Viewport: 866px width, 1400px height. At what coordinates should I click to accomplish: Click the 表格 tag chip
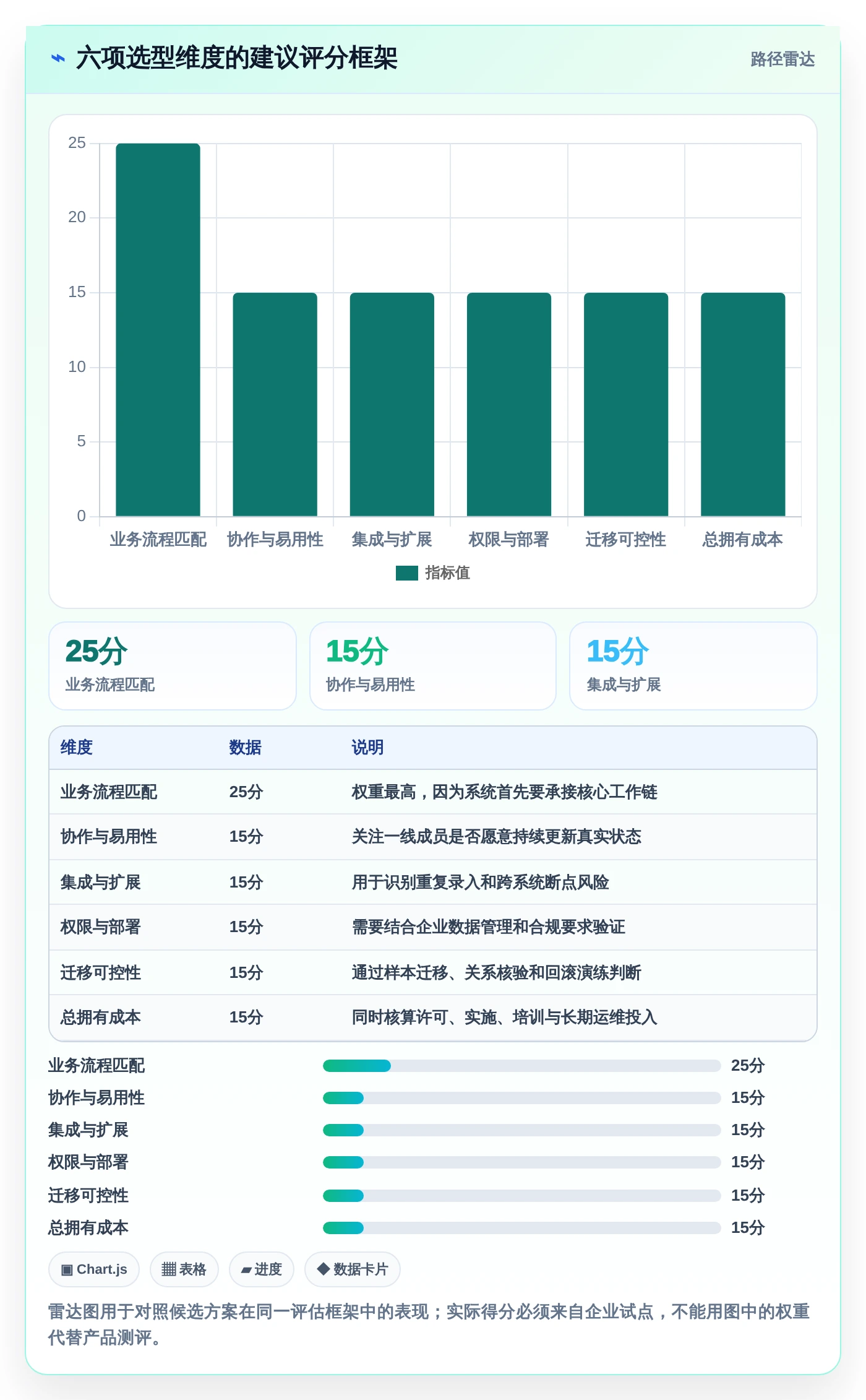184,1269
